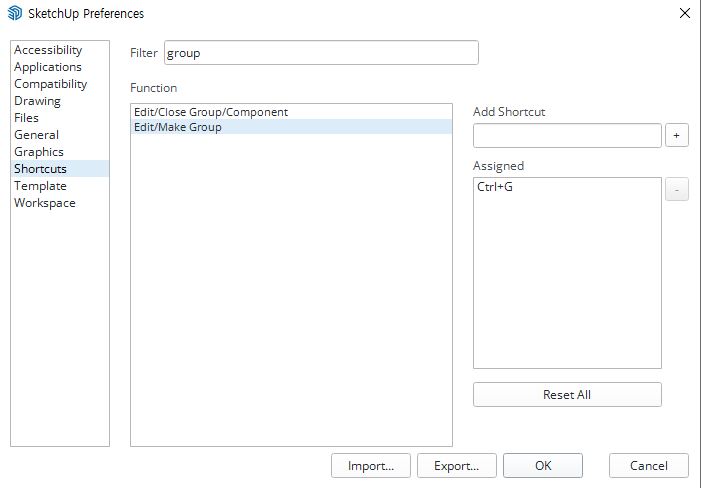Remove shortcut with the minus button

[676, 189]
